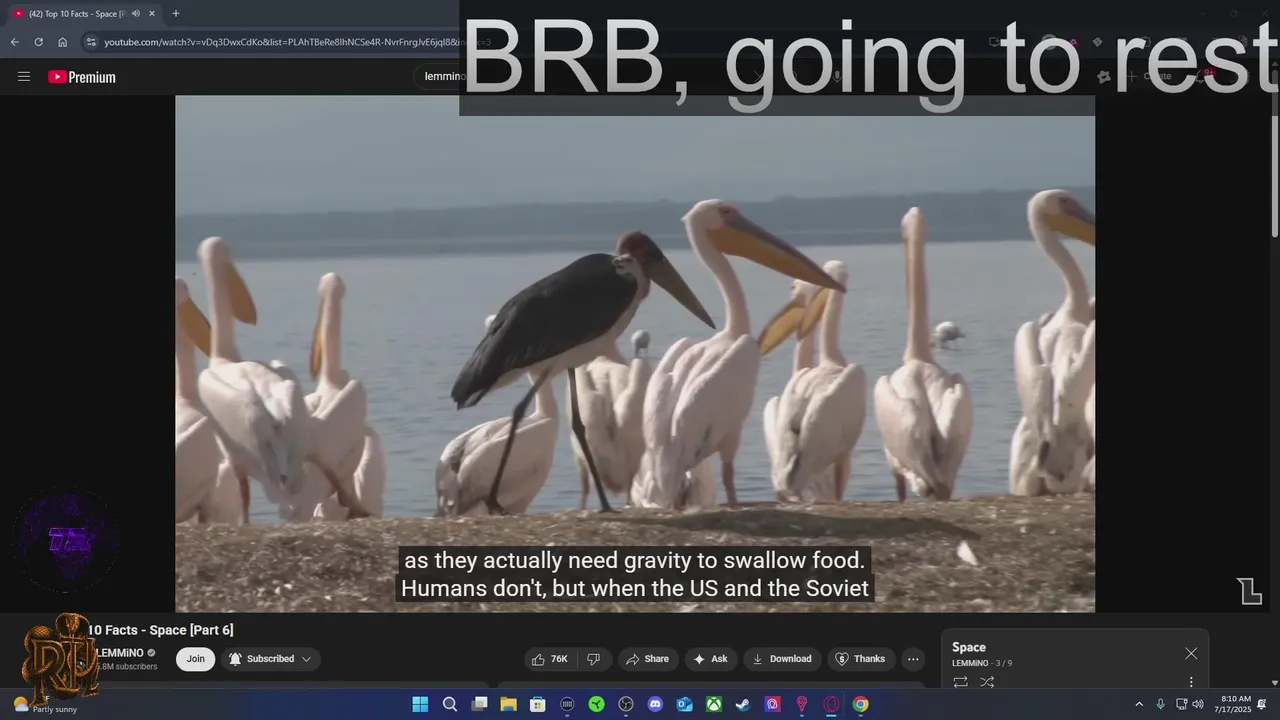Expand the Subscribed notification dropdown

[x=270, y=659]
